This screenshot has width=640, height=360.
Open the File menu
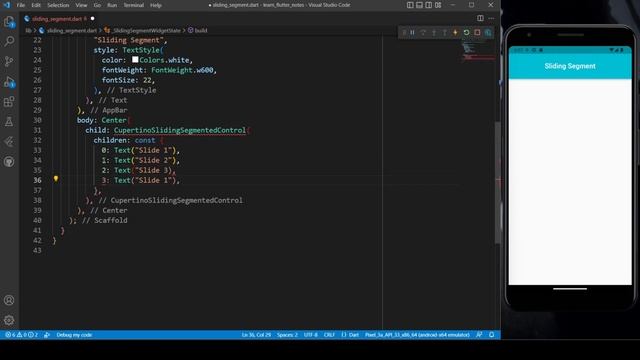[21, 5]
